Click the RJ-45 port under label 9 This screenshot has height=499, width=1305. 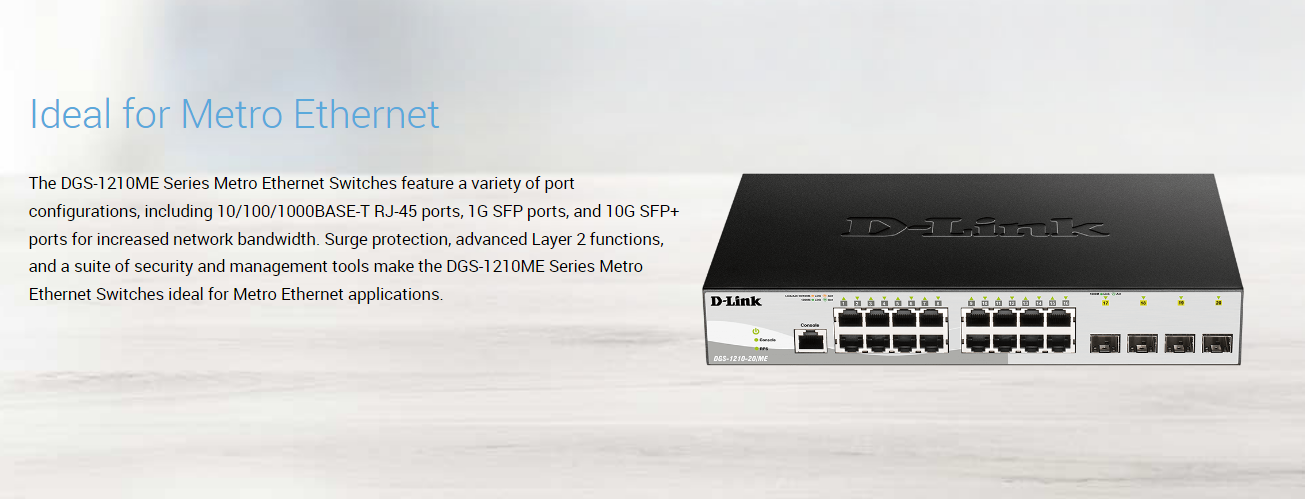click(978, 318)
